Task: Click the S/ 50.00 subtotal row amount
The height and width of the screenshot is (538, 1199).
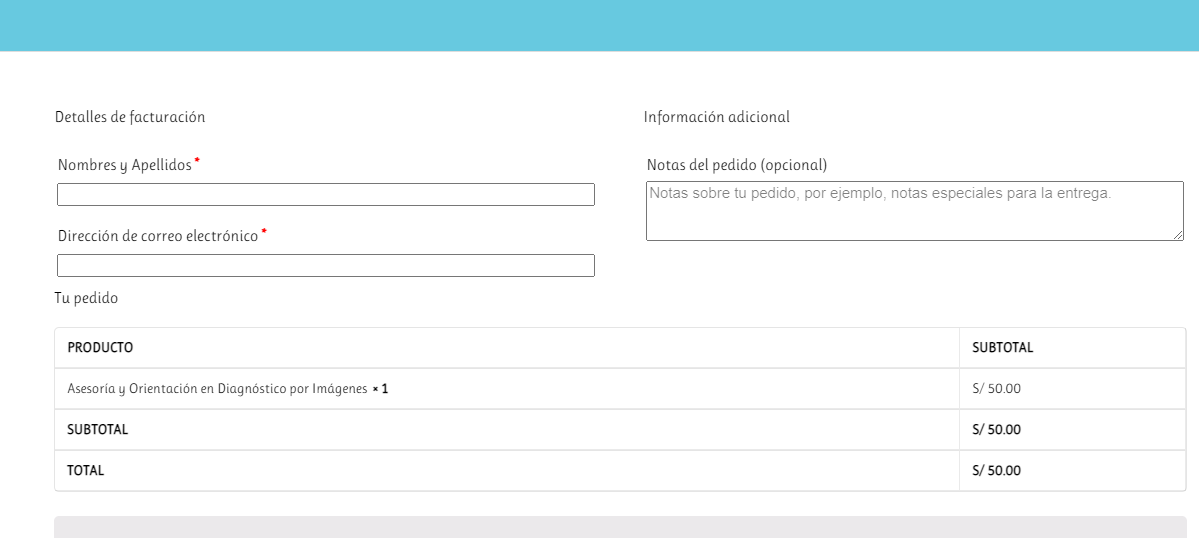Action: click(996, 429)
